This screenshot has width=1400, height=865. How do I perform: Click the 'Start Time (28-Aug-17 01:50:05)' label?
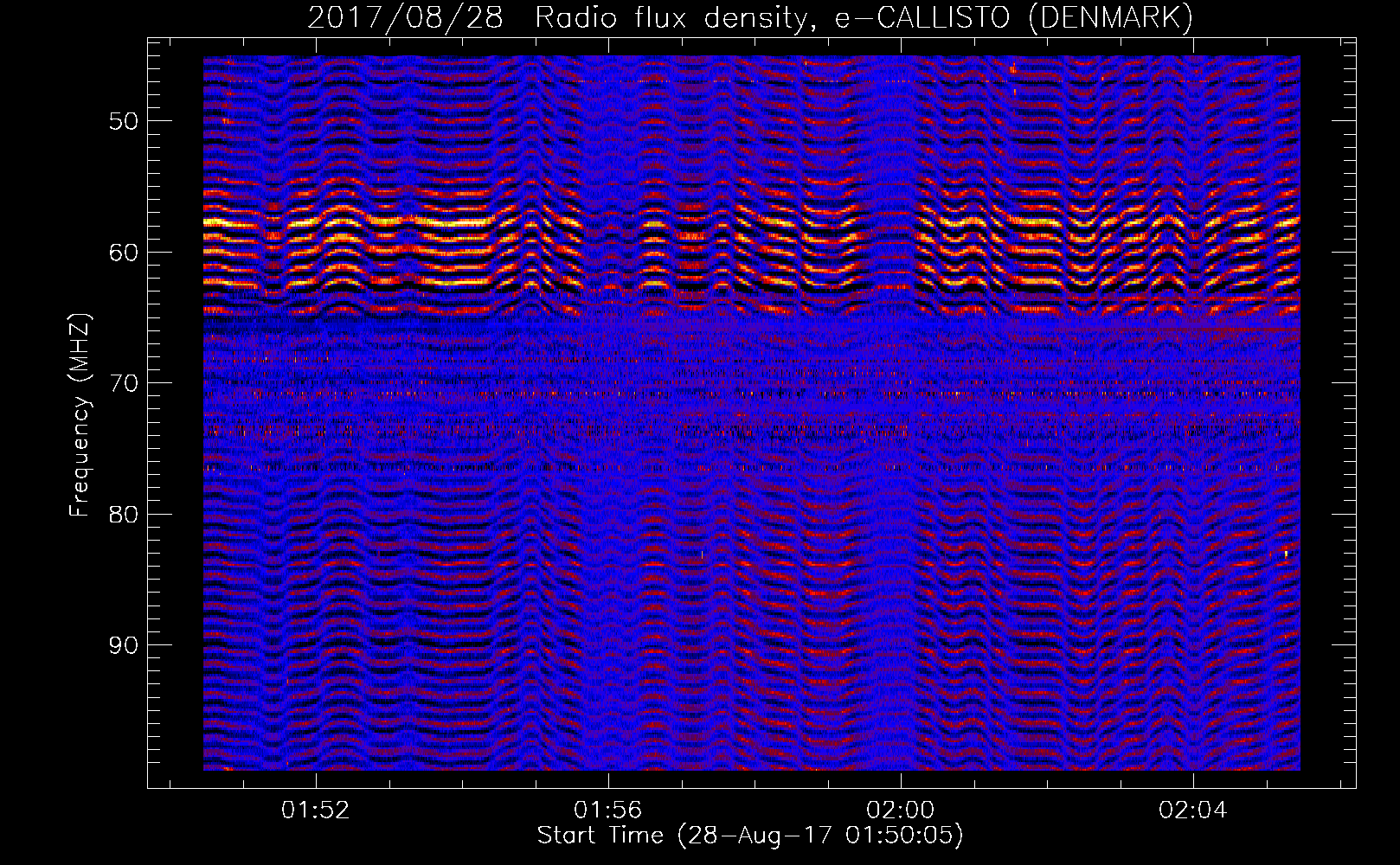click(x=750, y=836)
